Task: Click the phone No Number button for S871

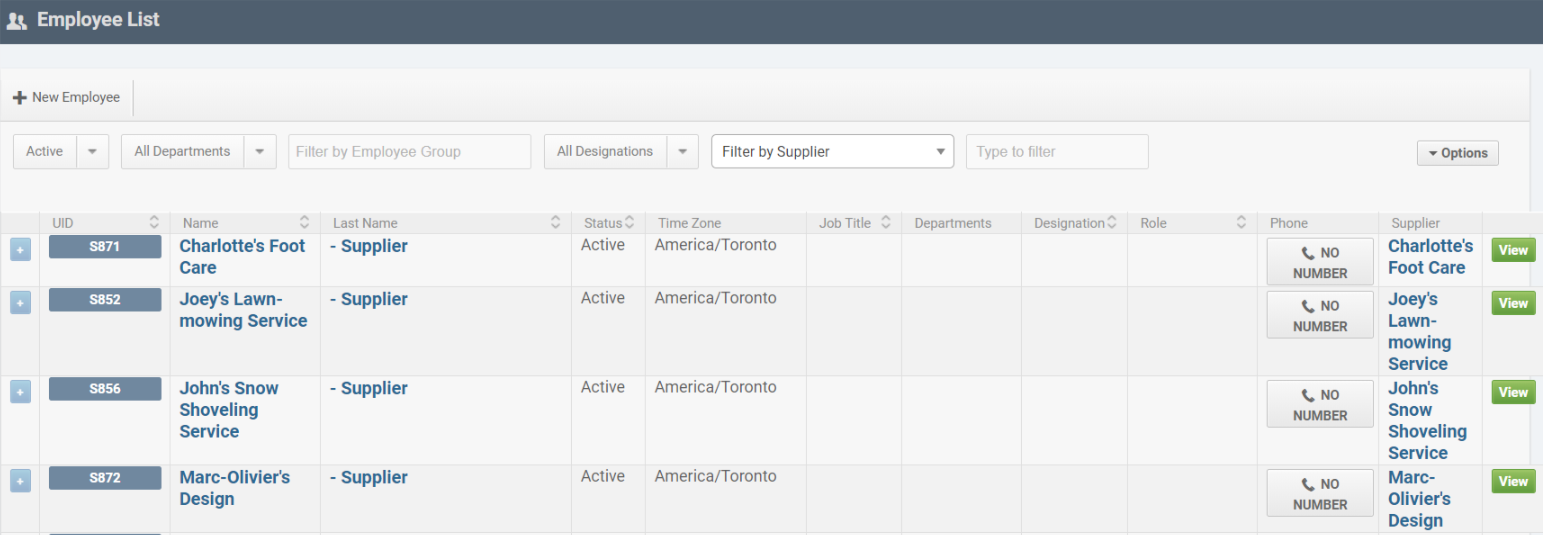Action: 1319,262
